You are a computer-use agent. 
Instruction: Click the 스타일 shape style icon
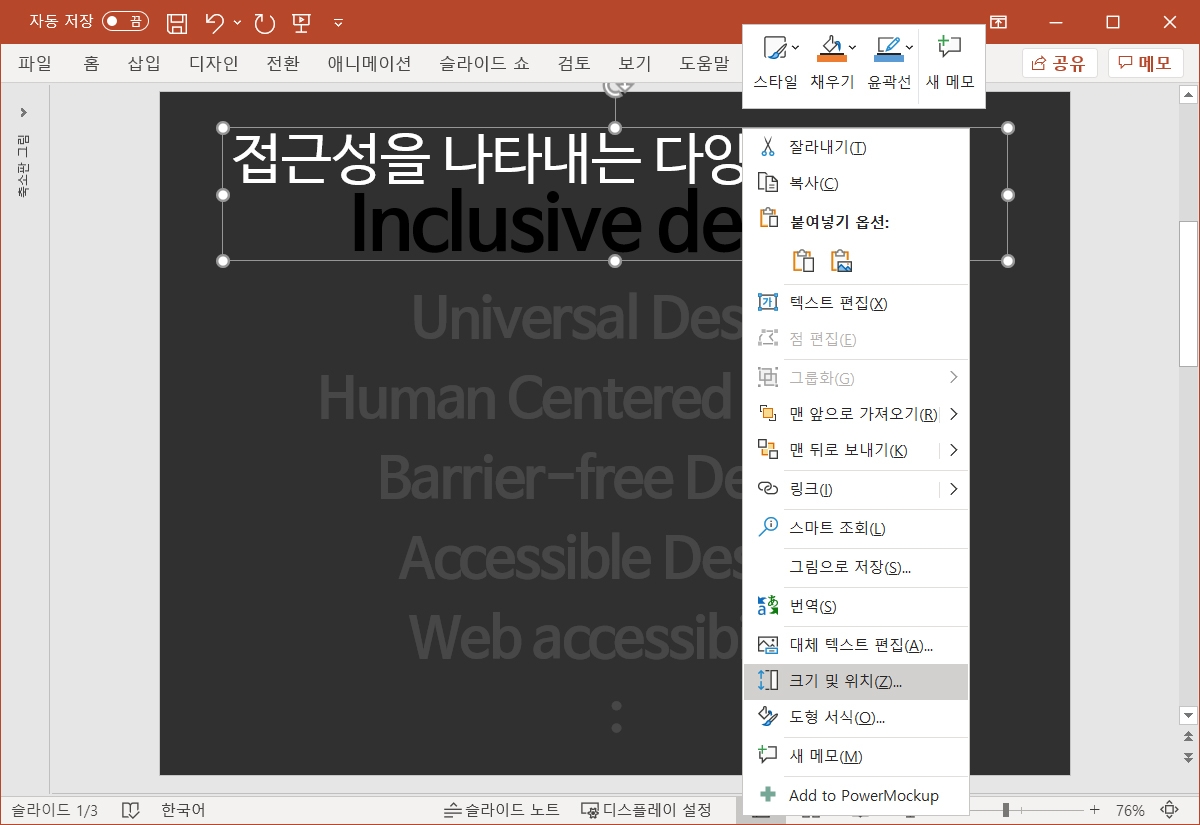[x=774, y=47]
